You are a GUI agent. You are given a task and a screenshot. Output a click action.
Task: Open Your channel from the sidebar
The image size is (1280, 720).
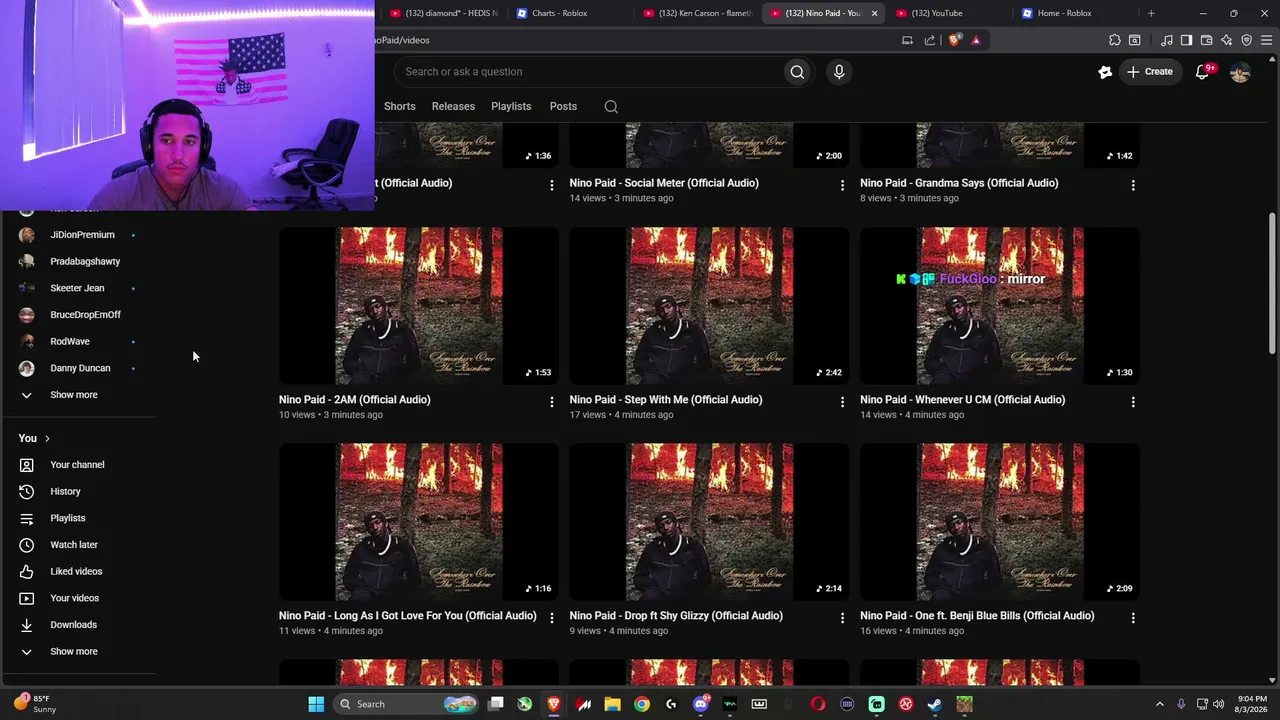(x=78, y=465)
